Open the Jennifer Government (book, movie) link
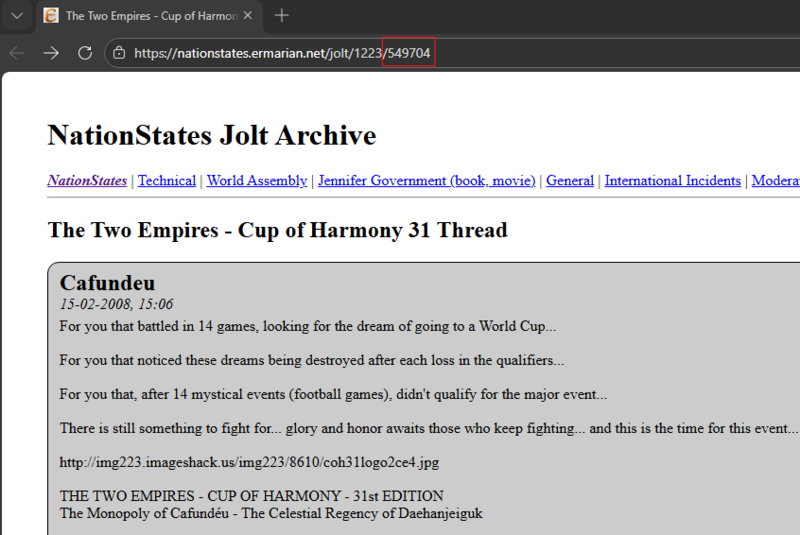 point(427,181)
